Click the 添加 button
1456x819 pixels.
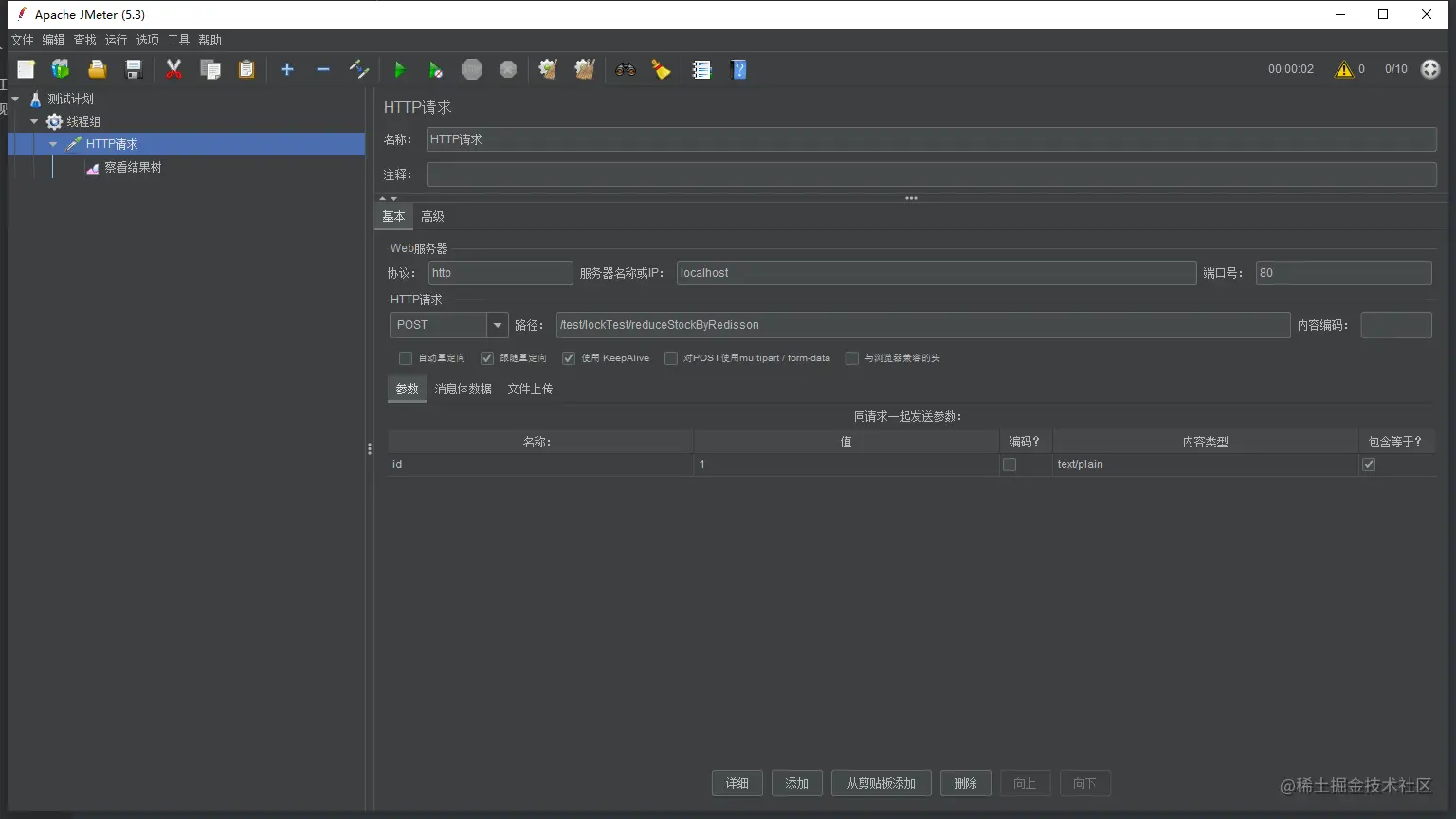(797, 783)
